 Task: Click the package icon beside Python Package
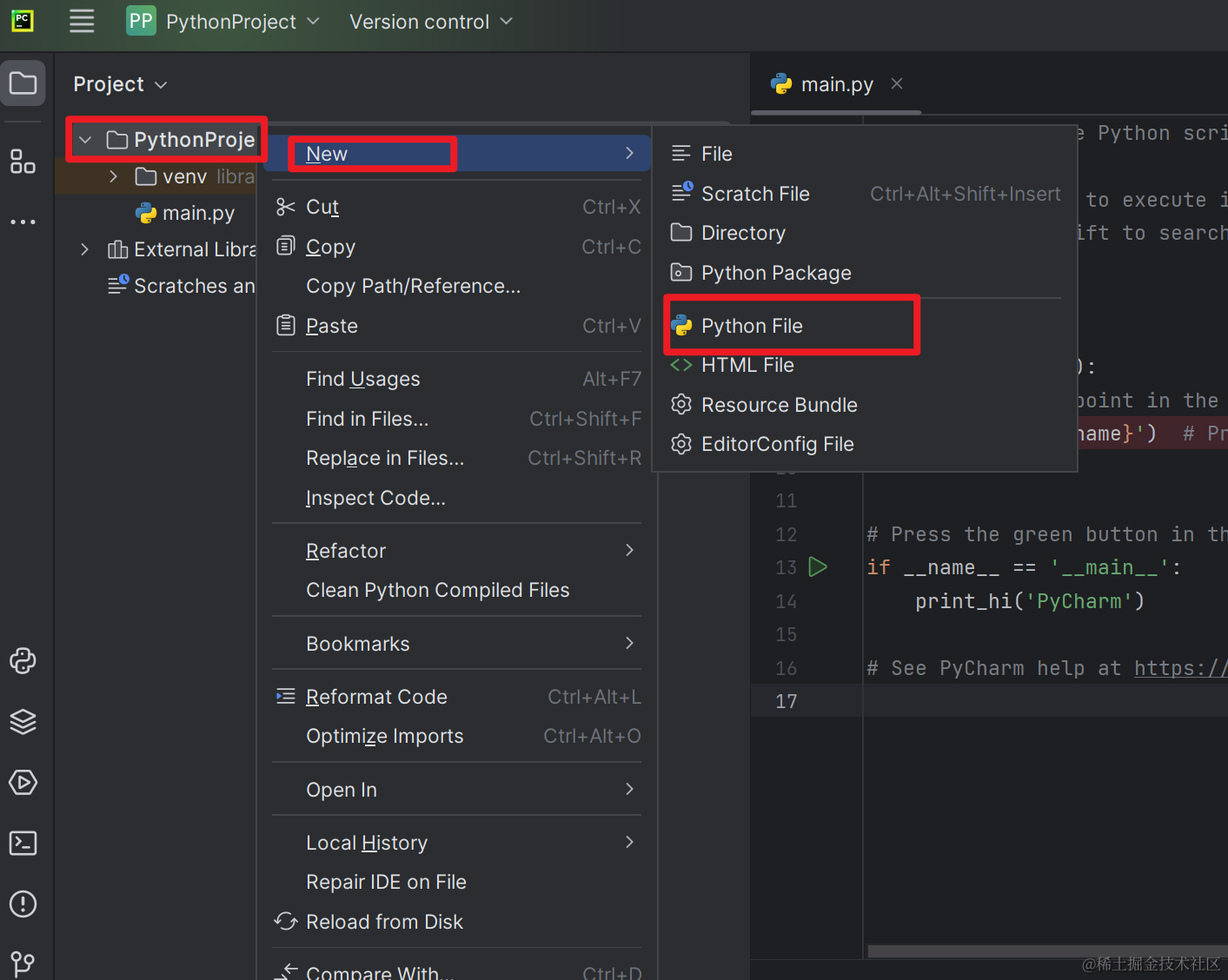tap(682, 273)
